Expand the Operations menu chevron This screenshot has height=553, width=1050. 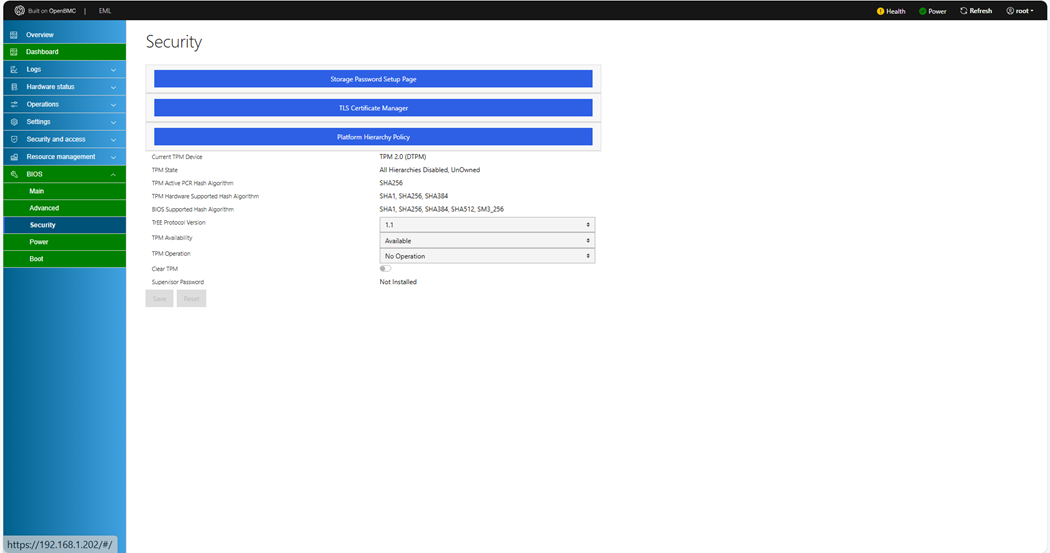tap(113, 105)
